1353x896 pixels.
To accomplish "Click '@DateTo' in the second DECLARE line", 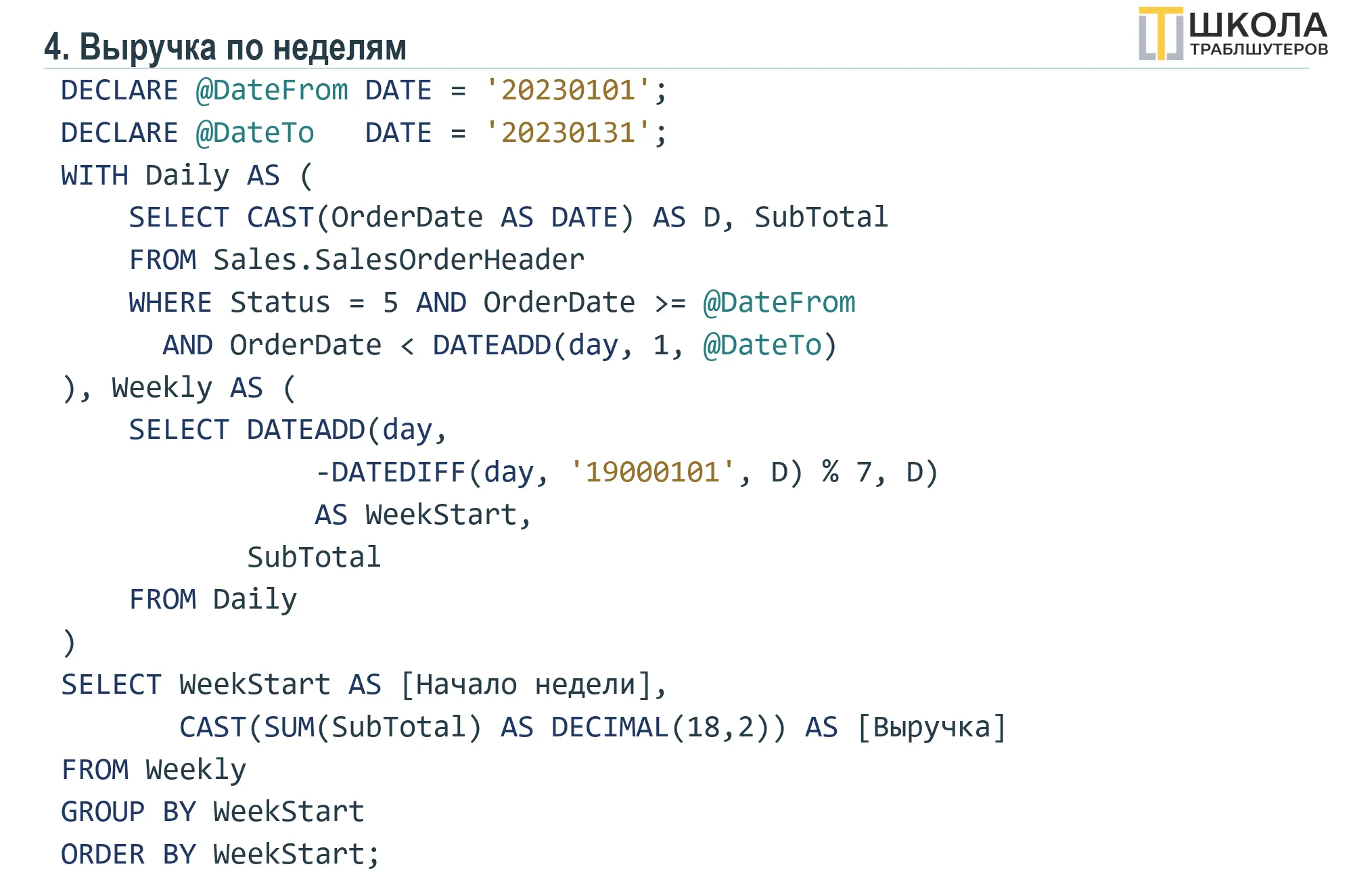I will tap(255, 133).
